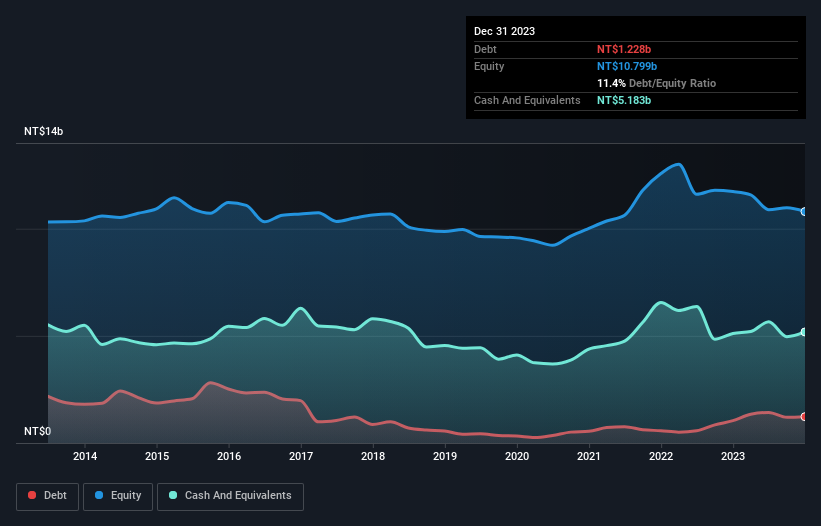This screenshot has width=821, height=526.
Task: Toggle the Equity series legend button
Action: tap(118, 496)
